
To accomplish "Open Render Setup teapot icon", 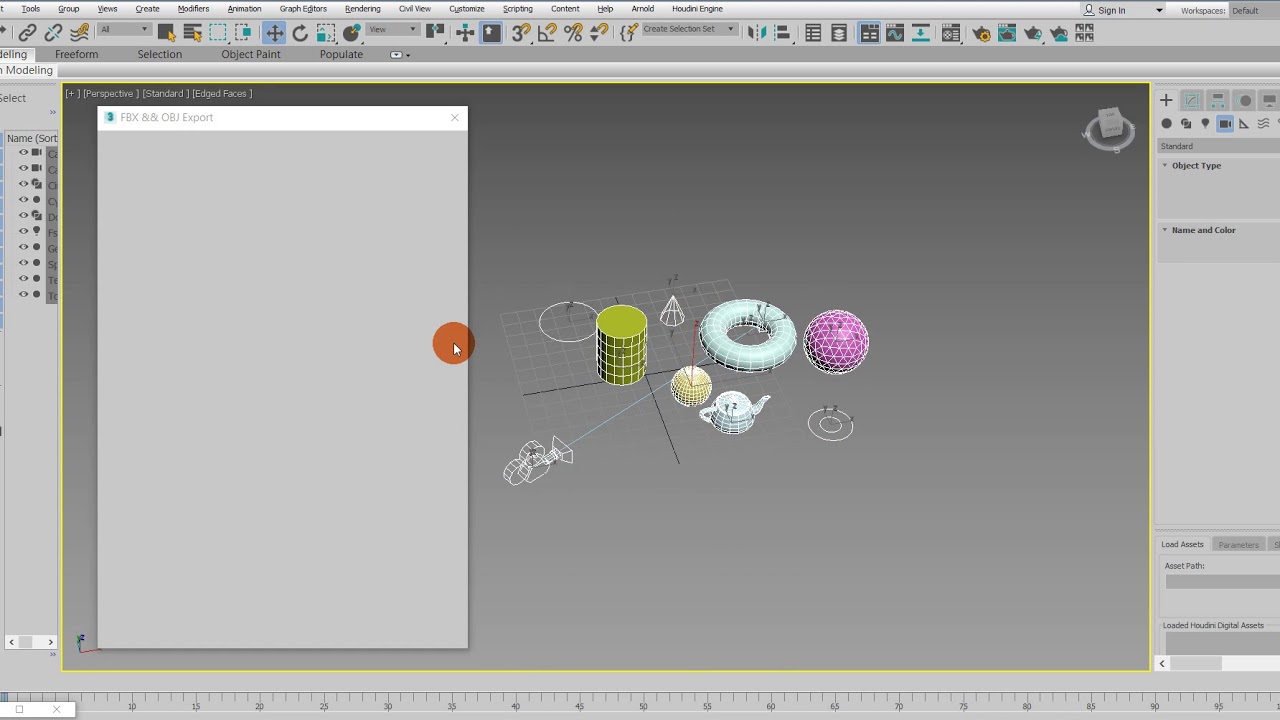I will click(981, 33).
